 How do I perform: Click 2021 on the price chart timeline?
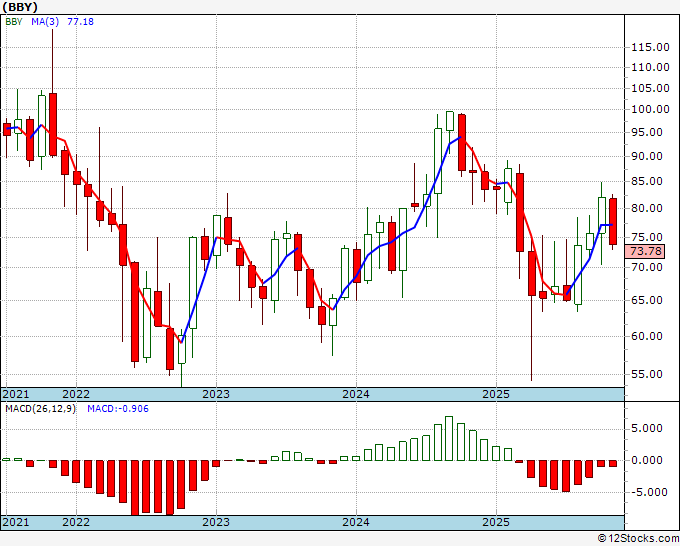point(16,394)
